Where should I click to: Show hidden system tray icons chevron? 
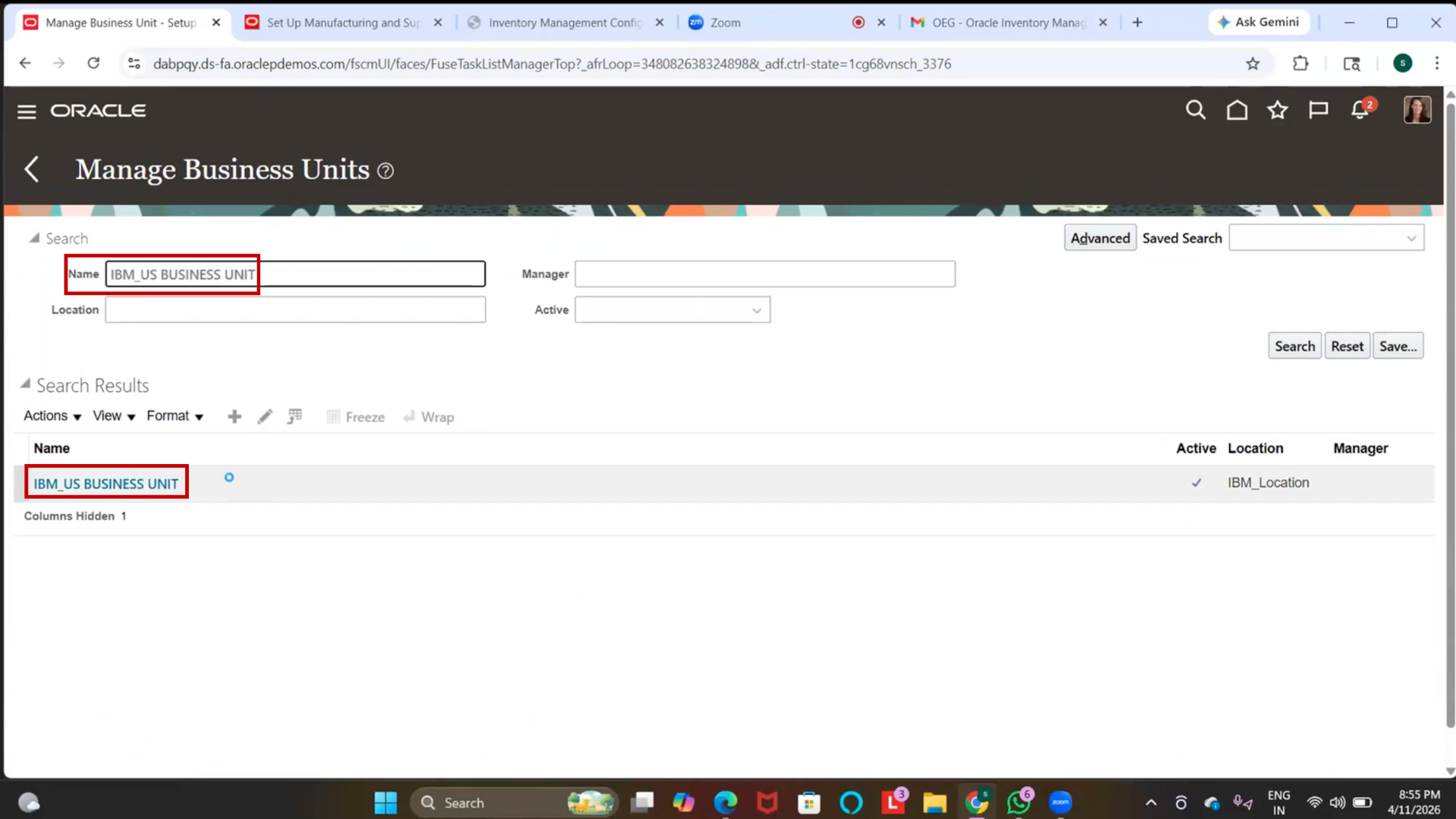(x=1150, y=802)
